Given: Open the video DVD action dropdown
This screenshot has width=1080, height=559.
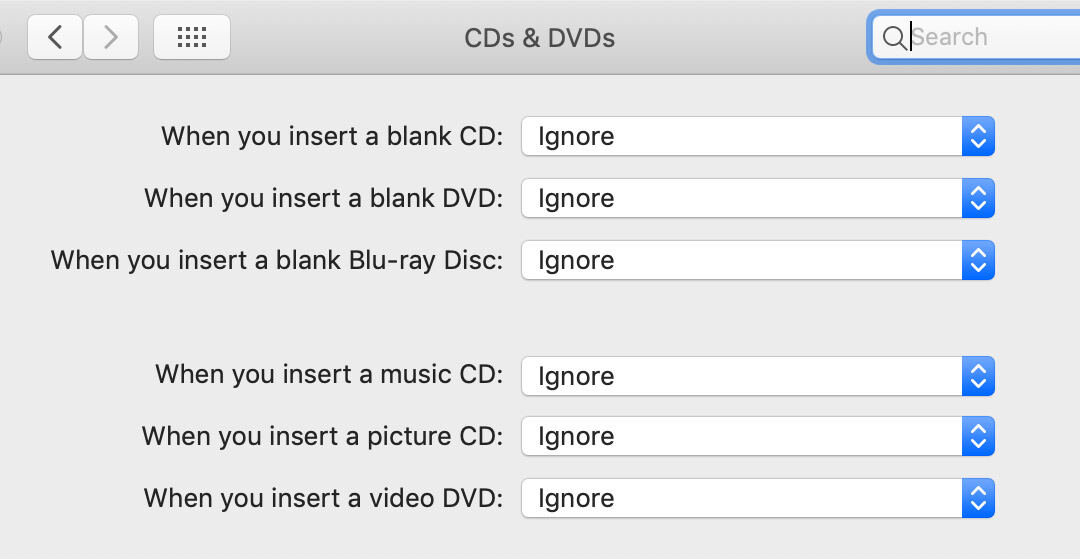Looking at the screenshot, I should click(742, 498).
